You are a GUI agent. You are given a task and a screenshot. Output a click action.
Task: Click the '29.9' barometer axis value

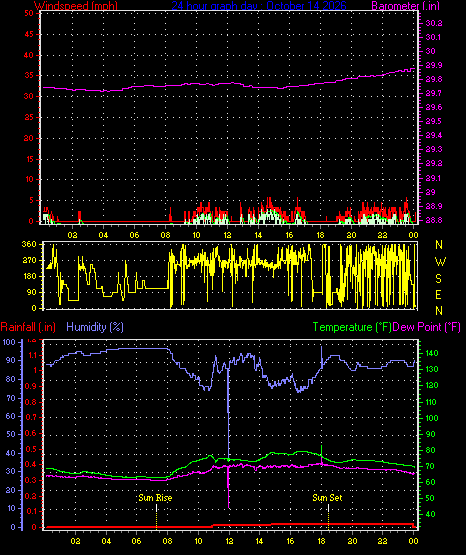[x=433, y=65]
